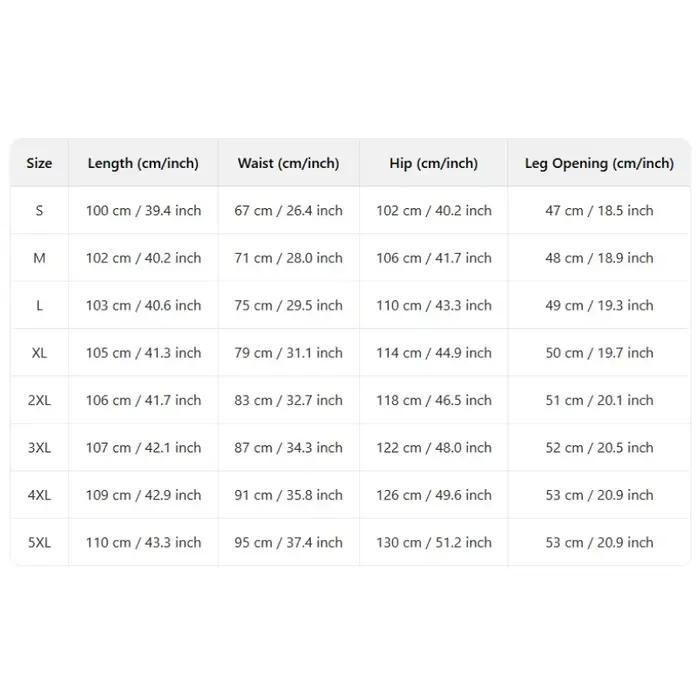The image size is (700, 700).
Task: Select the 71 cm / 28.0 inch cell
Action: coord(288,258)
